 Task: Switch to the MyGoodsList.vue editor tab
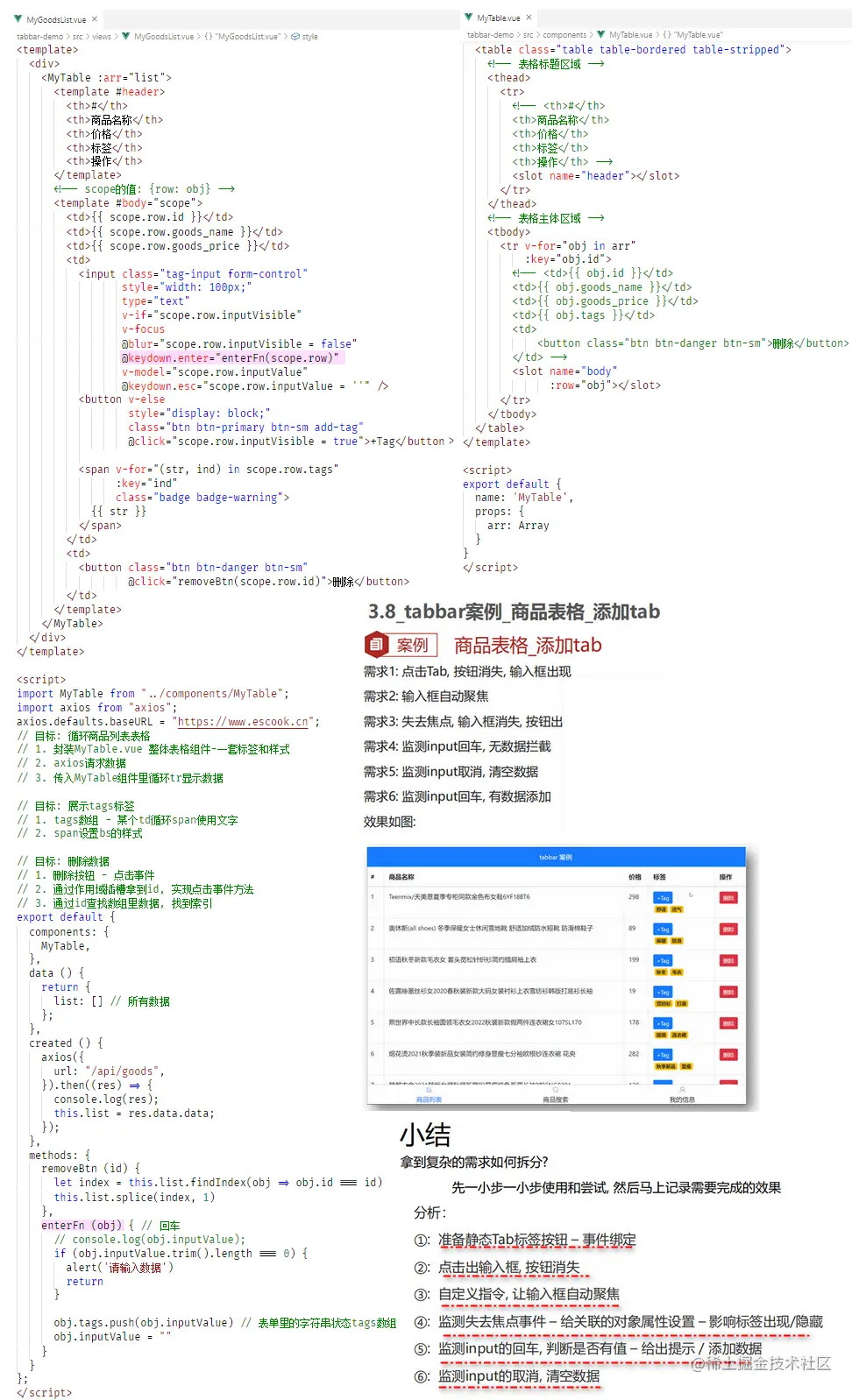55,19
